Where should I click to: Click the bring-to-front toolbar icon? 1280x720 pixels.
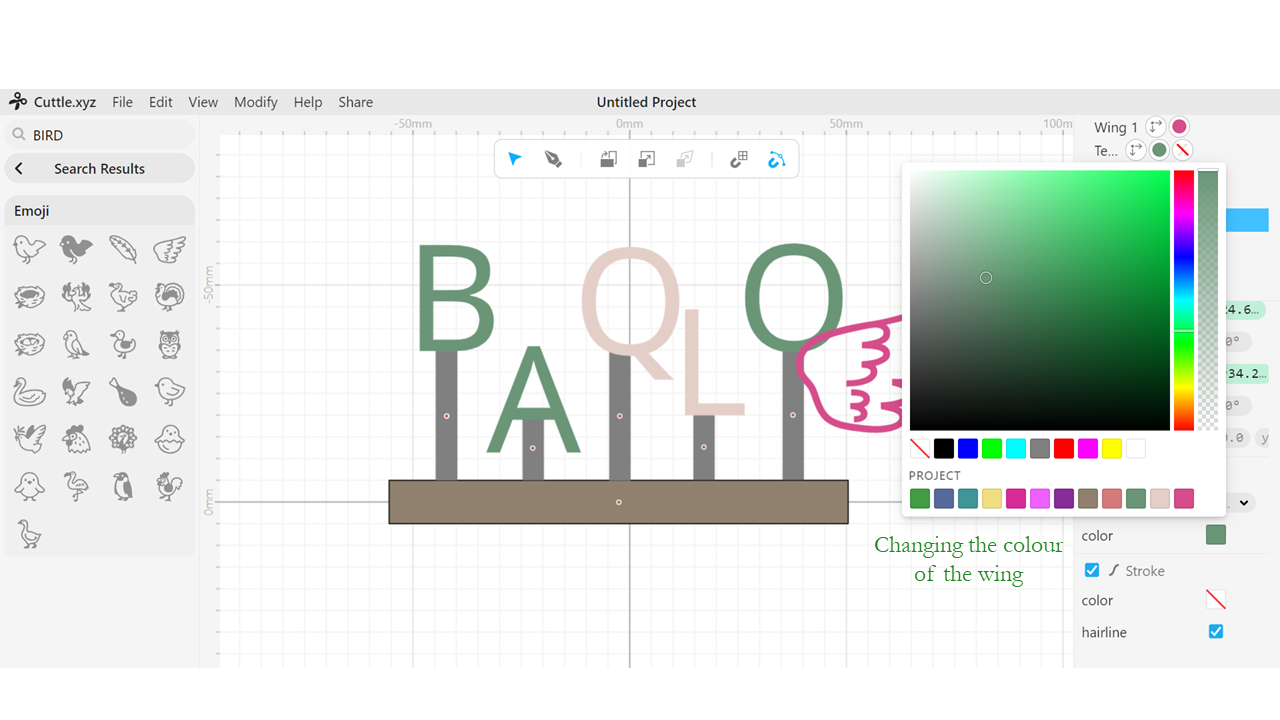pos(608,159)
